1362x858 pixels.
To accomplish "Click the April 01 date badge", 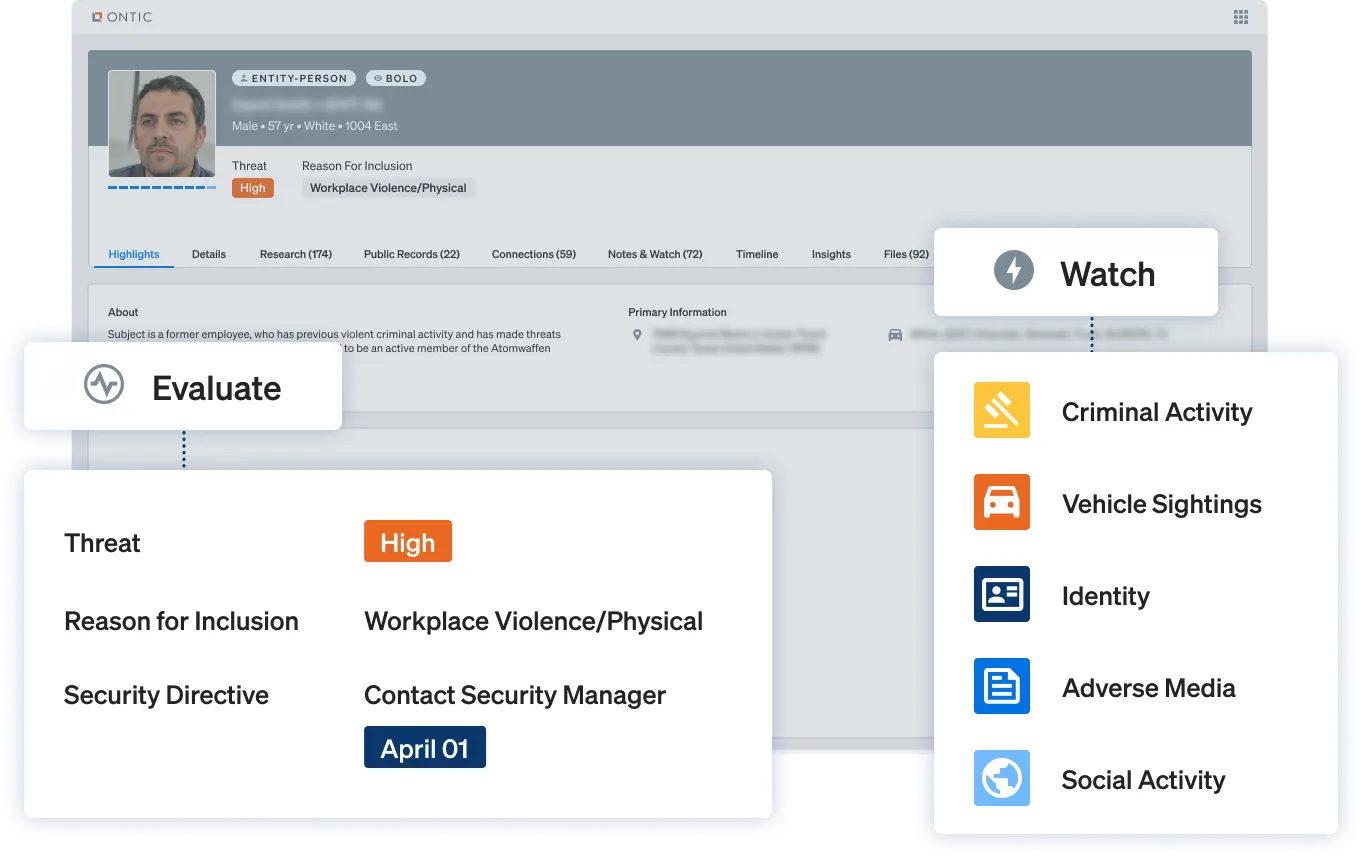I will 425,747.
